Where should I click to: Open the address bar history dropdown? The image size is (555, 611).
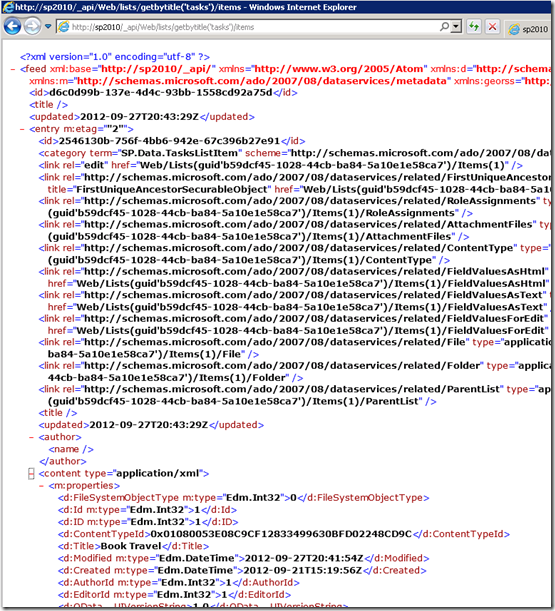456,26
